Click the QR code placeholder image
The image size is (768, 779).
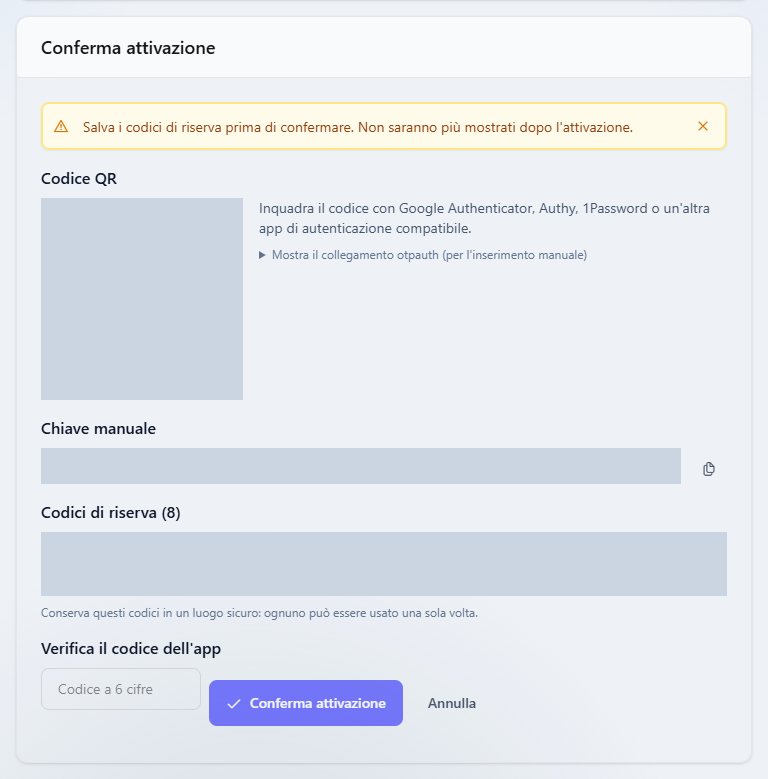pos(142,299)
